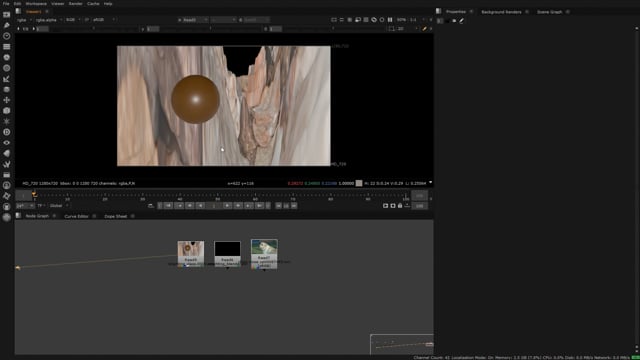Click the gamma slider in viewer controls
Screen dimensions: 640x360
click(x=211, y=29)
